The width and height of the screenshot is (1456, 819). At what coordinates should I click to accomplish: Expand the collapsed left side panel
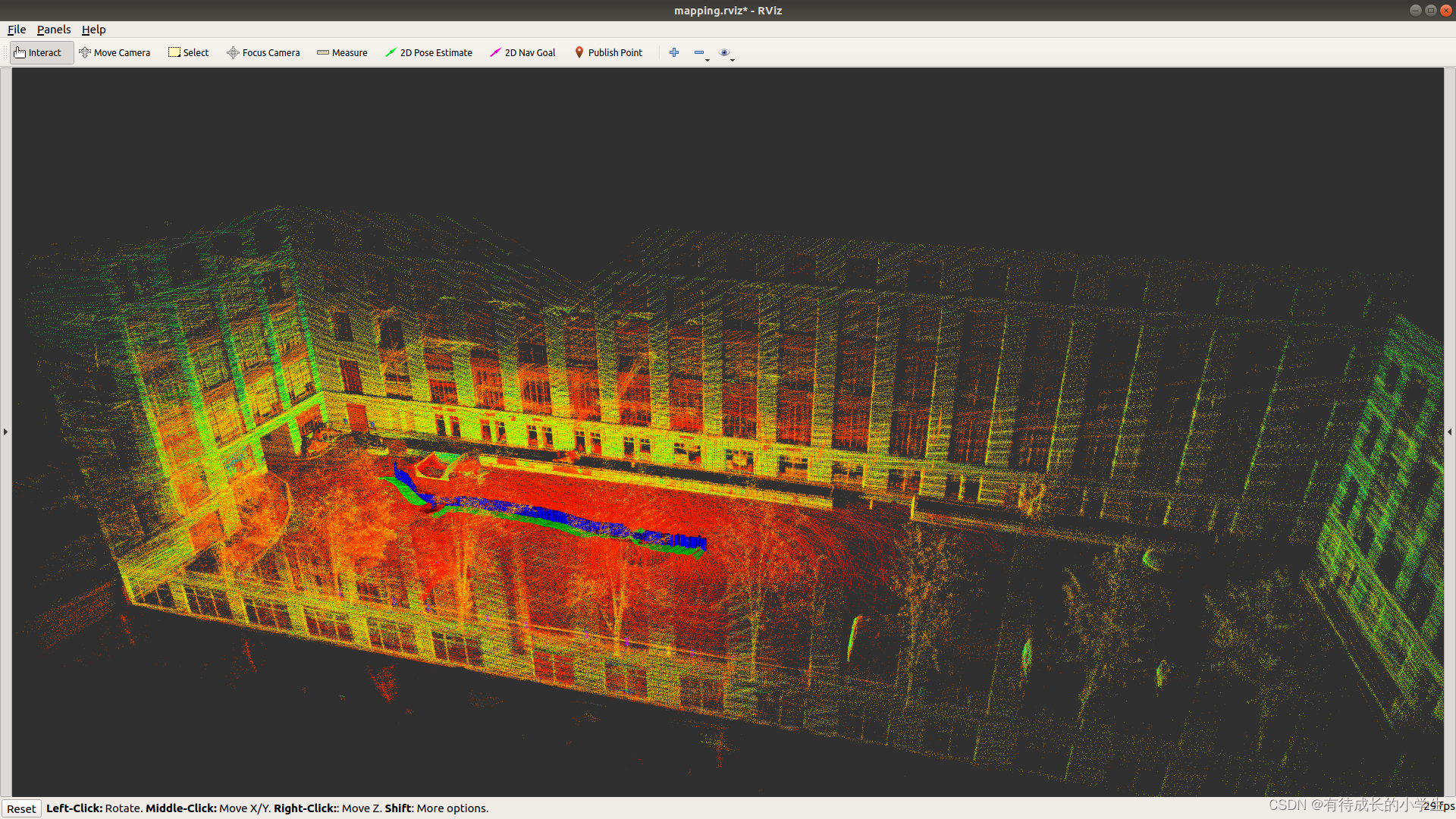click(x=5, y=431)
